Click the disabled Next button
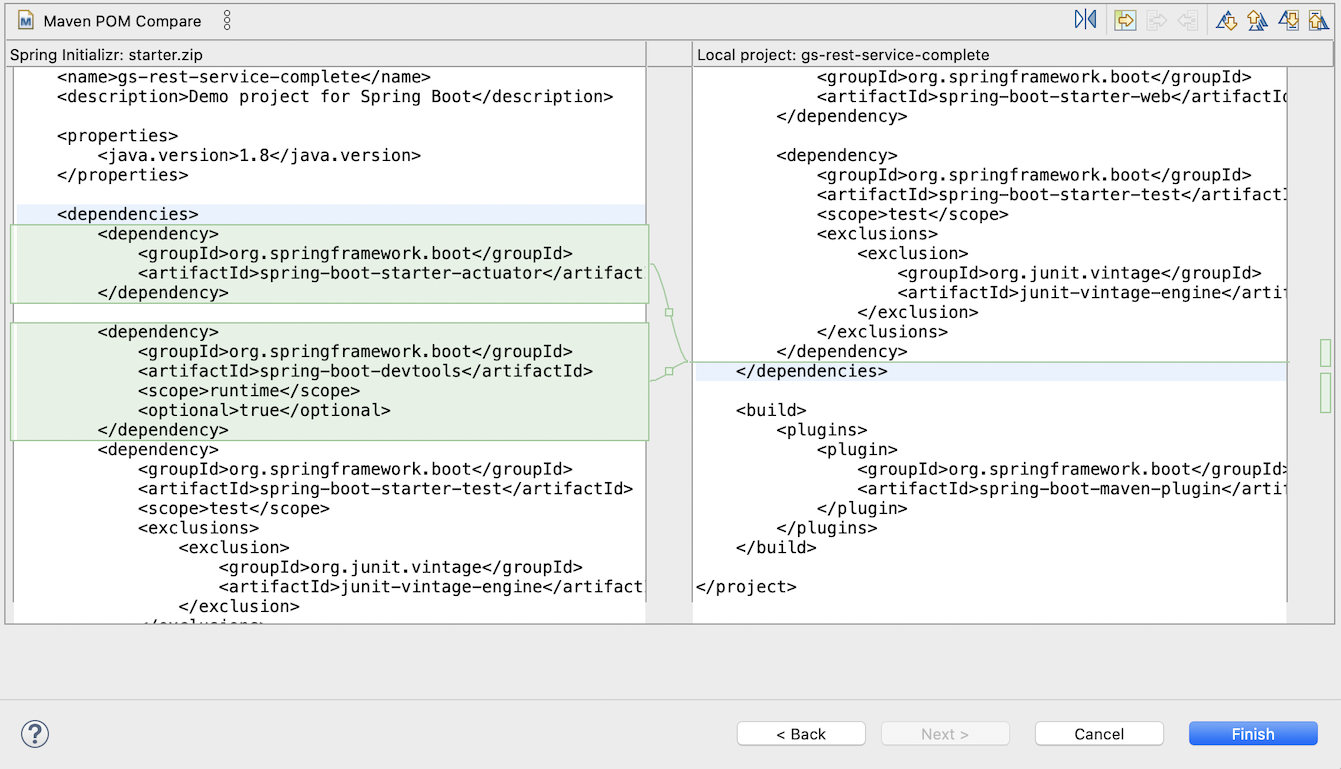 tap(945, 734)
